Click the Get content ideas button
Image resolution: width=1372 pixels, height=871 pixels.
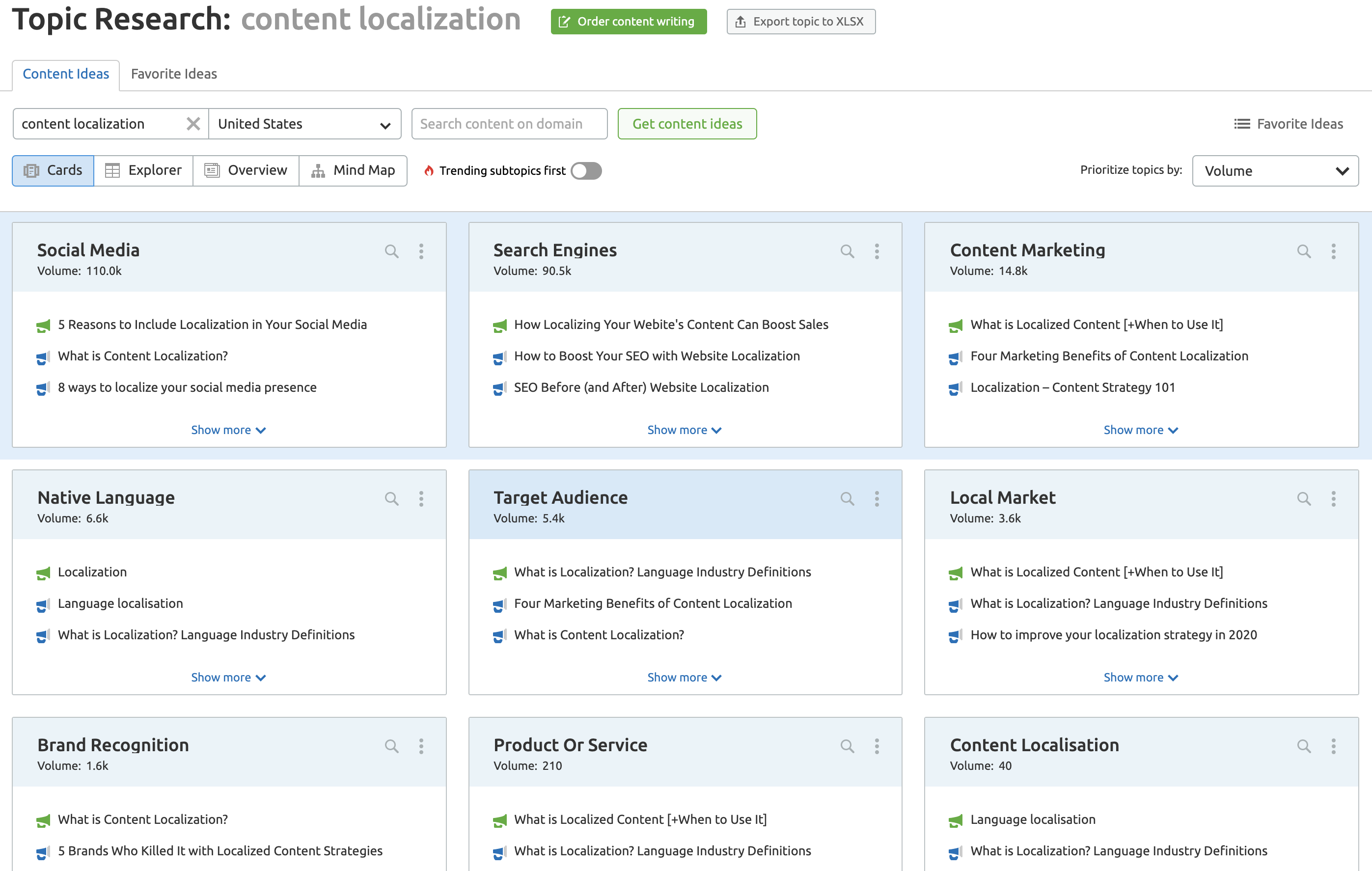(687, 123)
